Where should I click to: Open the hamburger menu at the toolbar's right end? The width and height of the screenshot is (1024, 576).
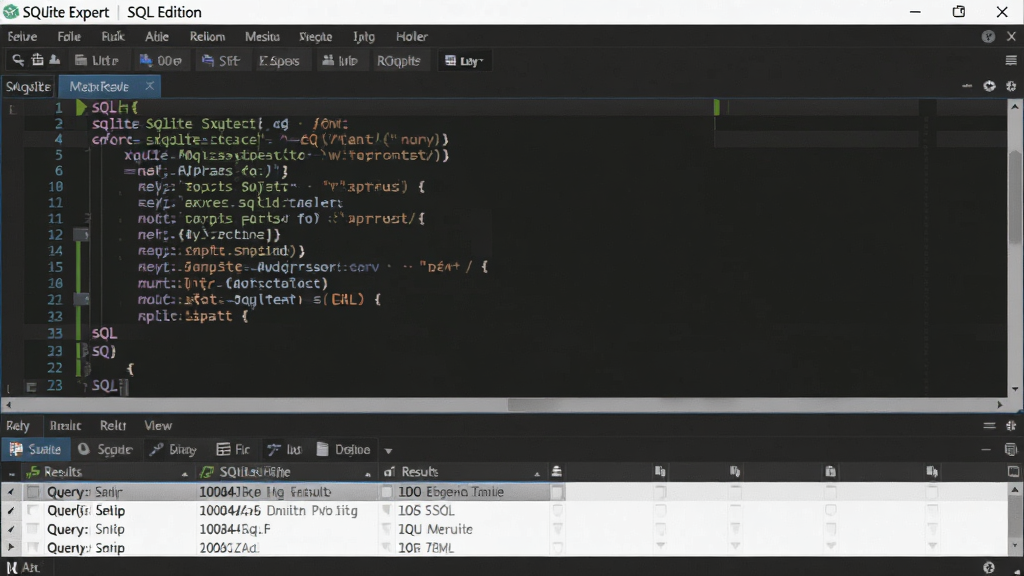point(1011,60)
